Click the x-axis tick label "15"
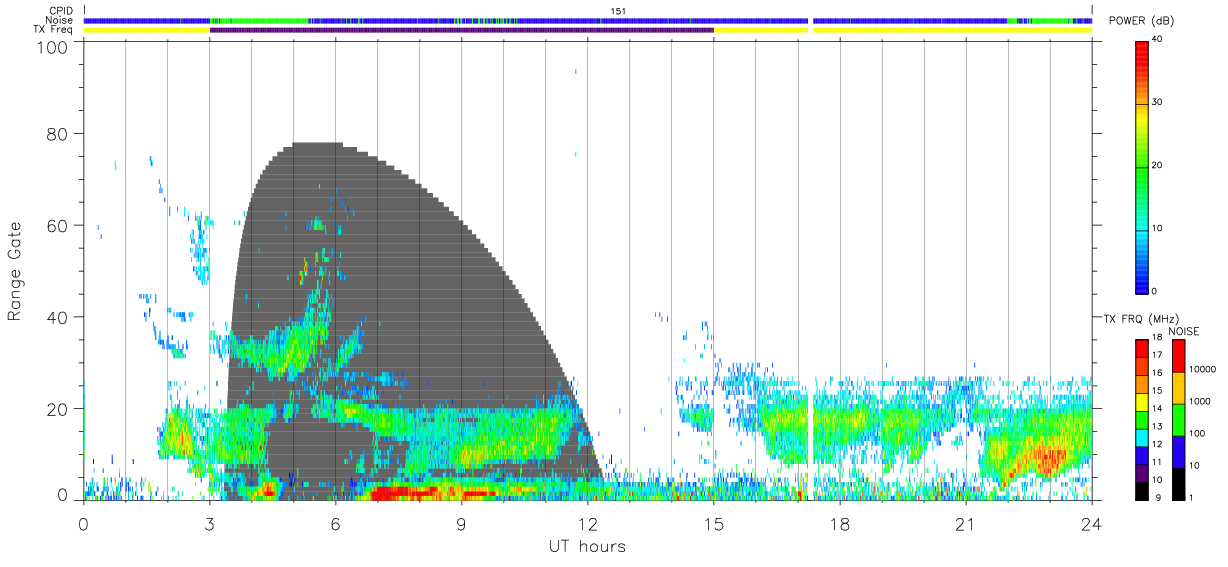 tap(713, 524)
